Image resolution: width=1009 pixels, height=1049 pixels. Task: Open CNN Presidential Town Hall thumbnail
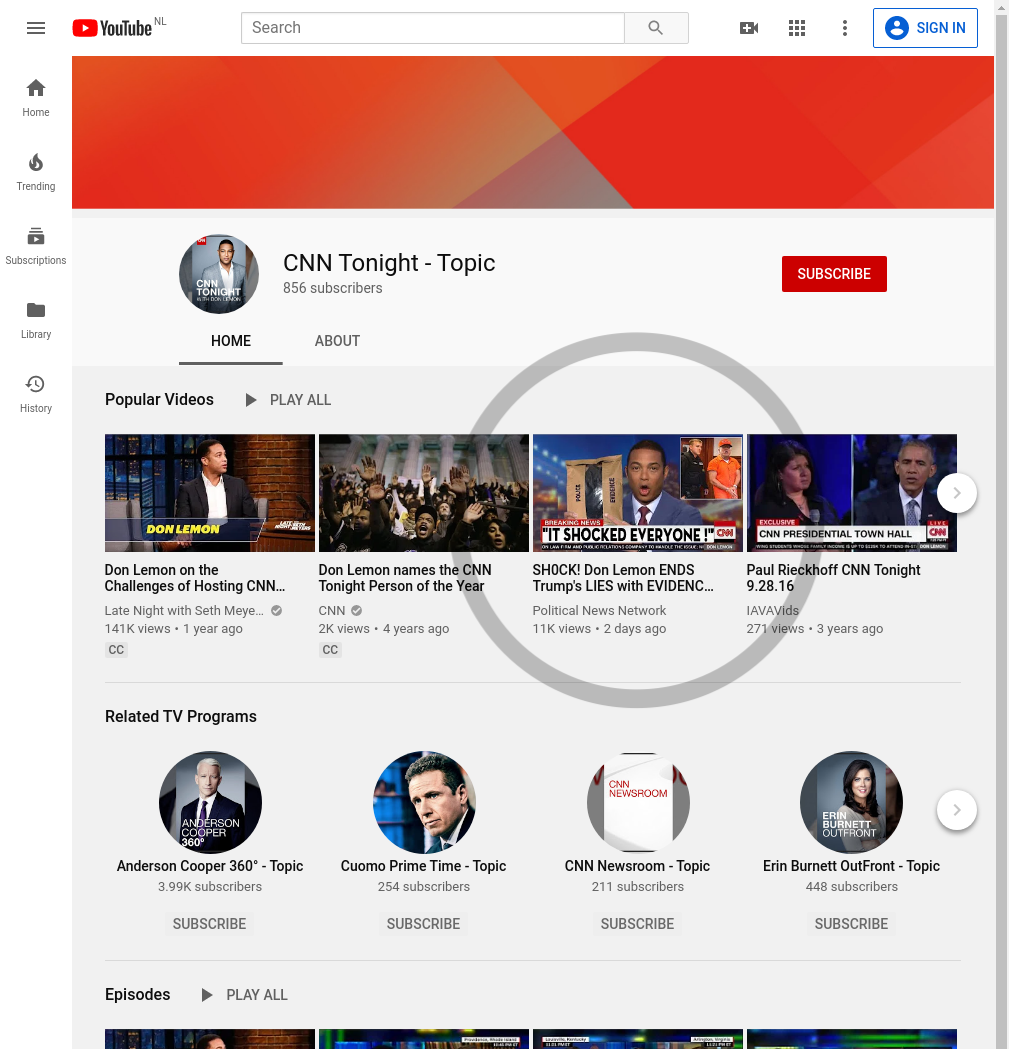pyautogui.click(x=852, y=493)
